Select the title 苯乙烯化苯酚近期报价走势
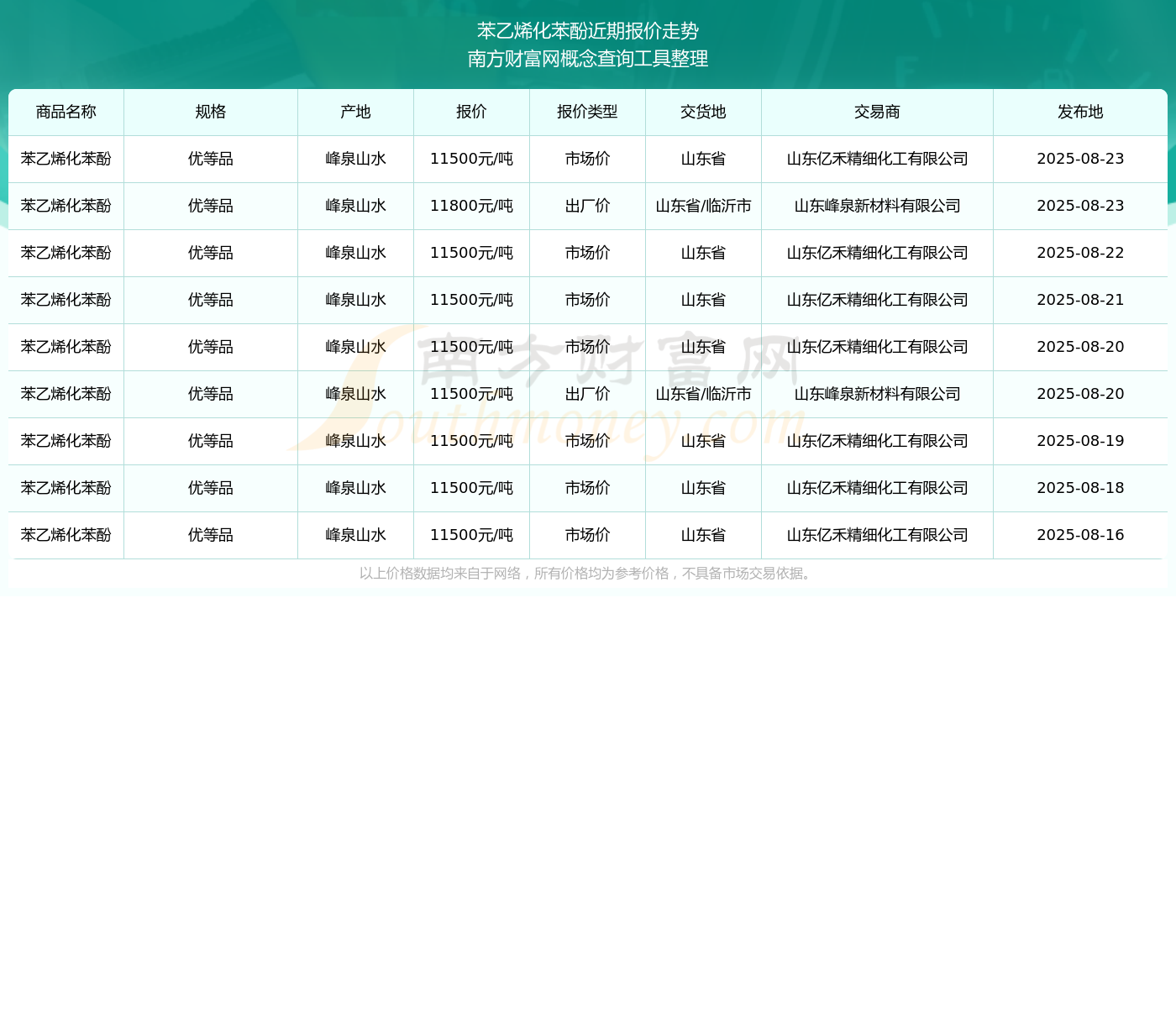Image resolution: width=1176 pixels, height=1012 pixels. click(x=588, y=31)
